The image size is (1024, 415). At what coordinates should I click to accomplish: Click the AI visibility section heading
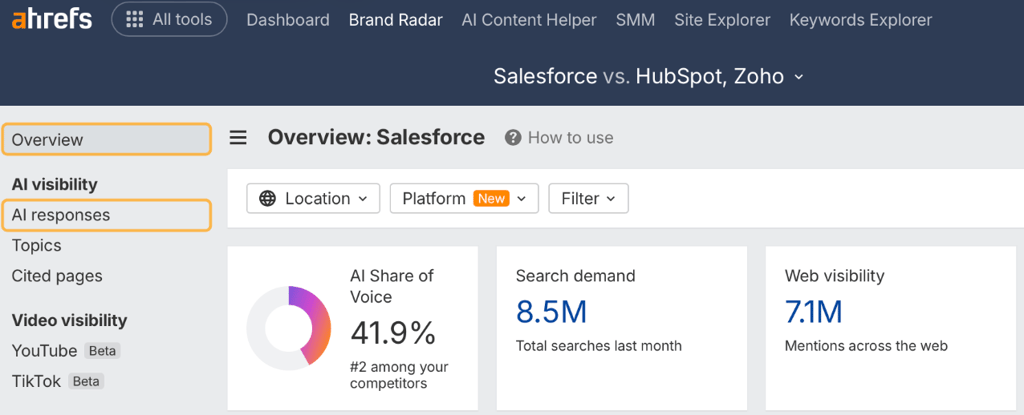[54, 184]
